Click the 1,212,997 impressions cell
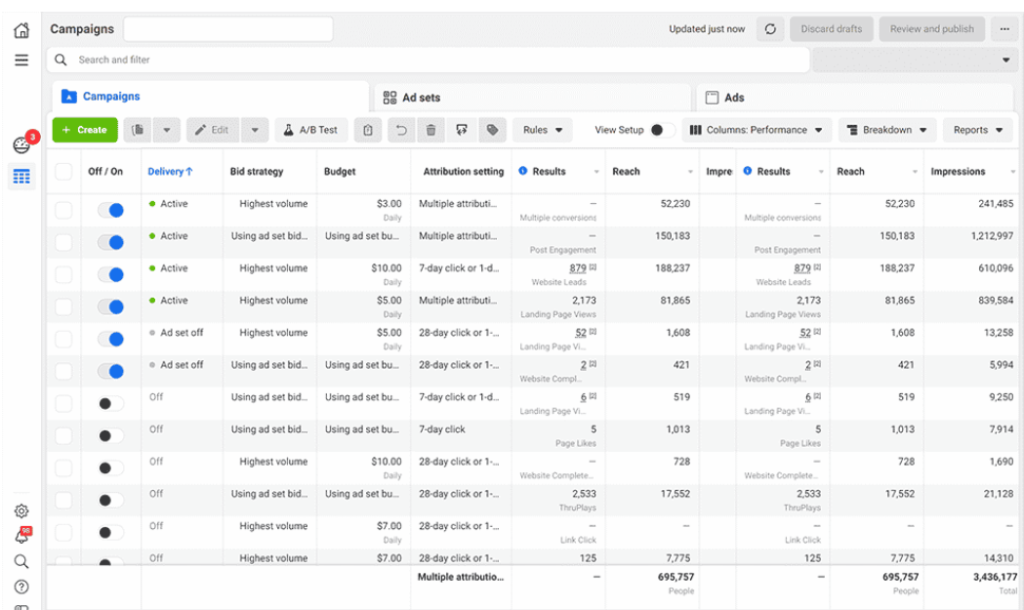The width and height of the screenshot is (1024, 610). click(992, 236)
